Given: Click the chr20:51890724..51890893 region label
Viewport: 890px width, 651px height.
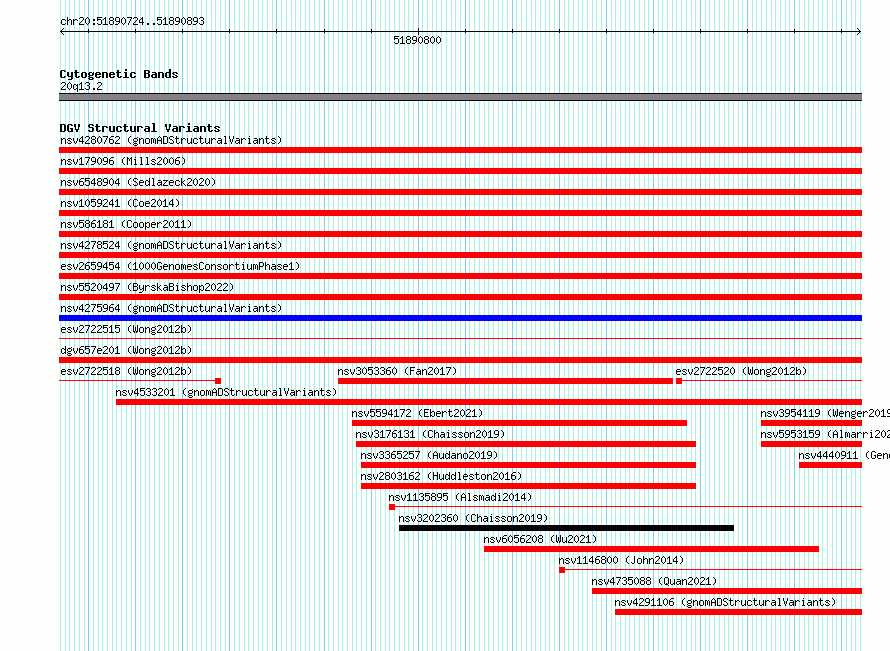Looking at the screenshot, I should [x=132, y=21].
